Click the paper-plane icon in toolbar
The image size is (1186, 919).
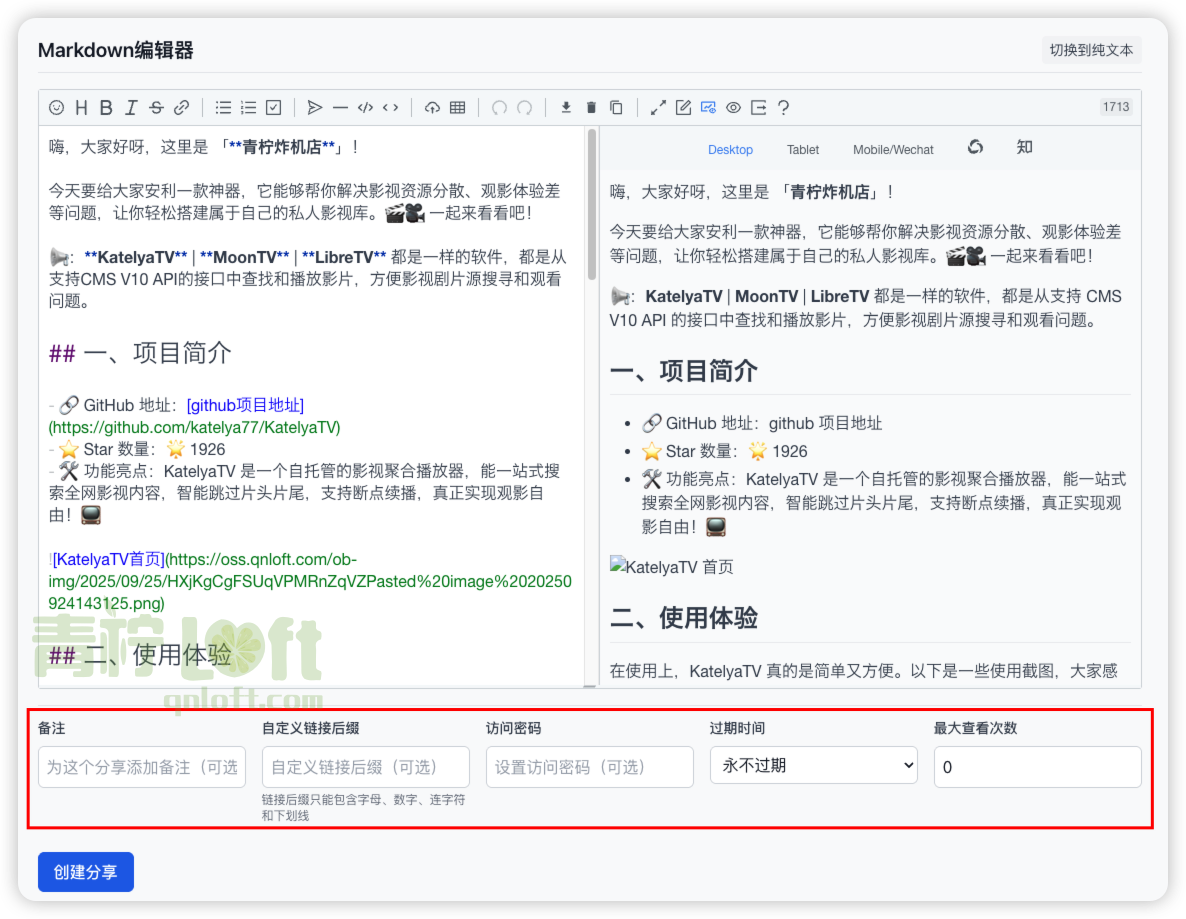pyautogui.click(x=315, y=107)
